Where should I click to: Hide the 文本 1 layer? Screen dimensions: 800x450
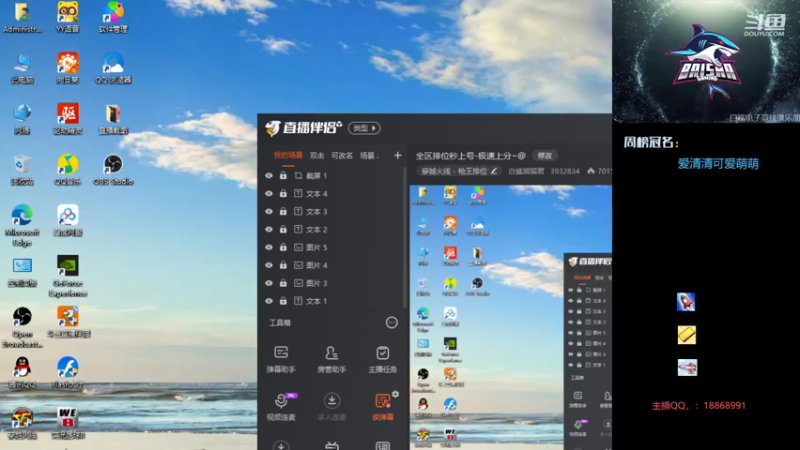[x=269, y=301]
